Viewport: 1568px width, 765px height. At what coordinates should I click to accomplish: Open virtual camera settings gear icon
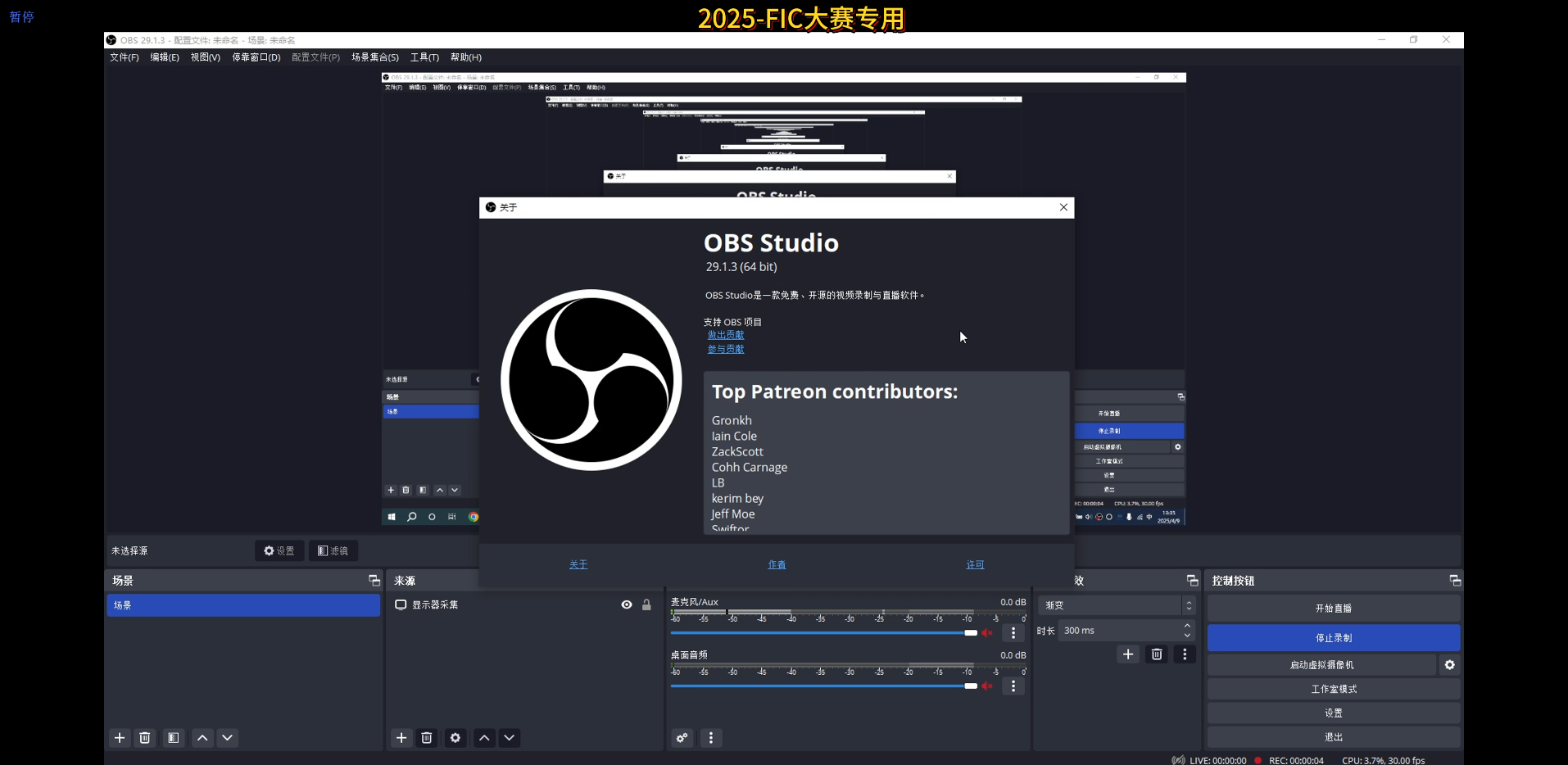coord(1449,665)
